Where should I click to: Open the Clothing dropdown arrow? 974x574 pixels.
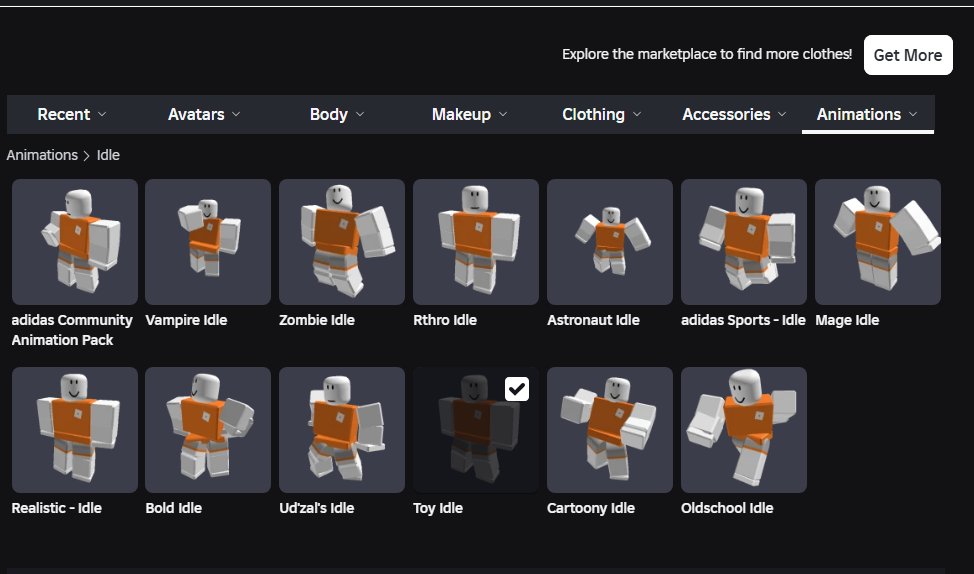(x=637, y=114)
